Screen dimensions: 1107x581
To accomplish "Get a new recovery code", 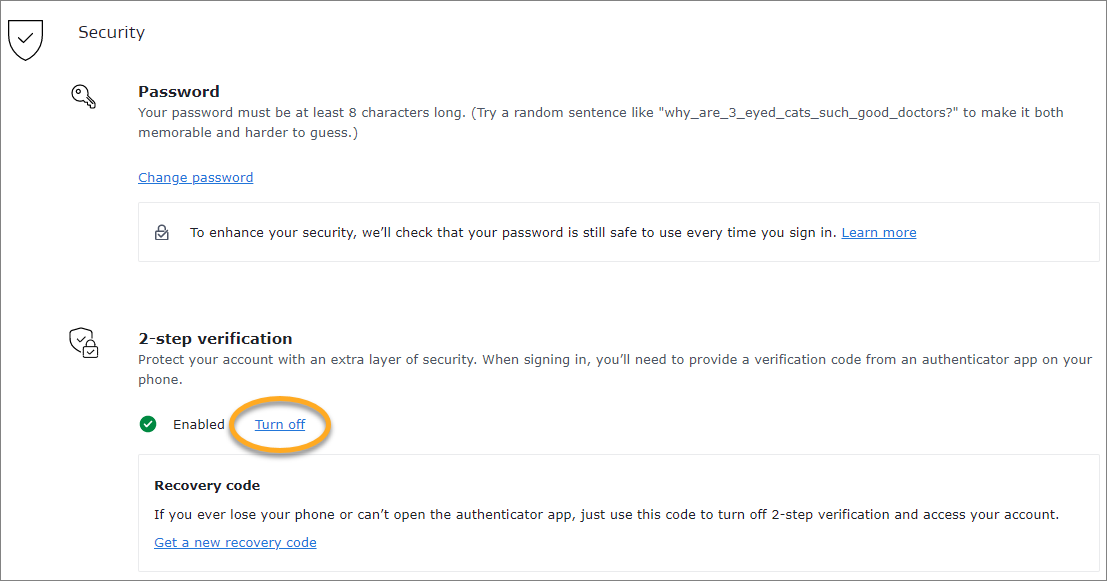I will (x=235, y=543).
